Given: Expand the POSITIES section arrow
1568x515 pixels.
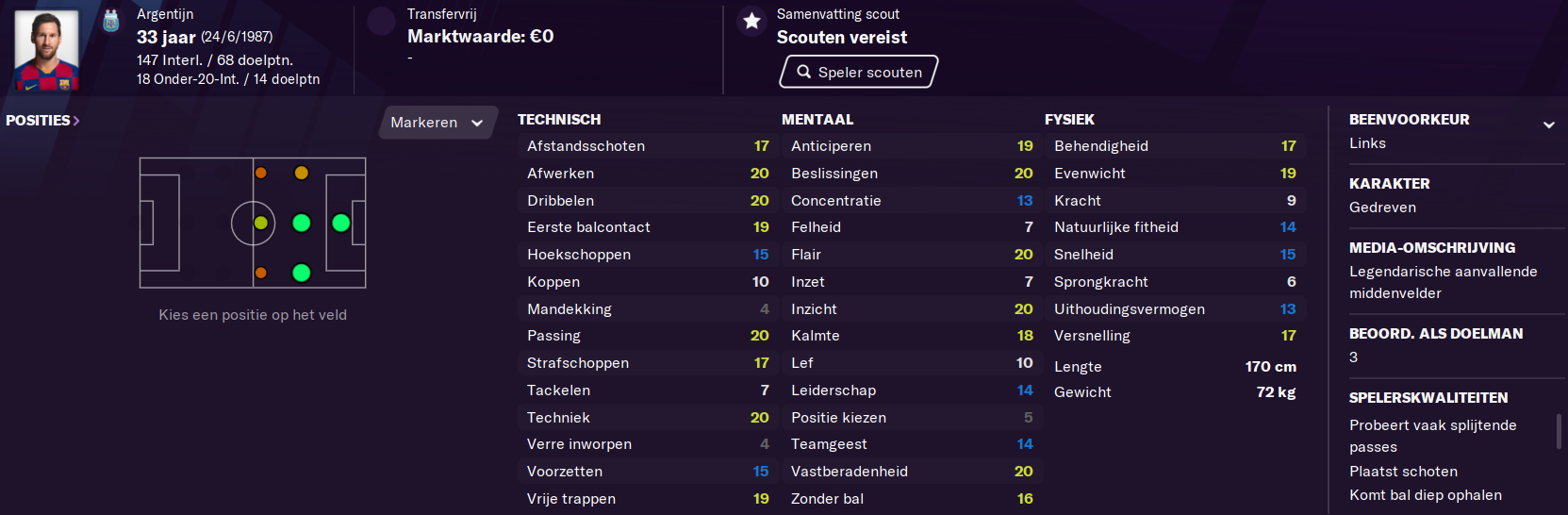Looking at the screenshot, I should click(76, 121).
